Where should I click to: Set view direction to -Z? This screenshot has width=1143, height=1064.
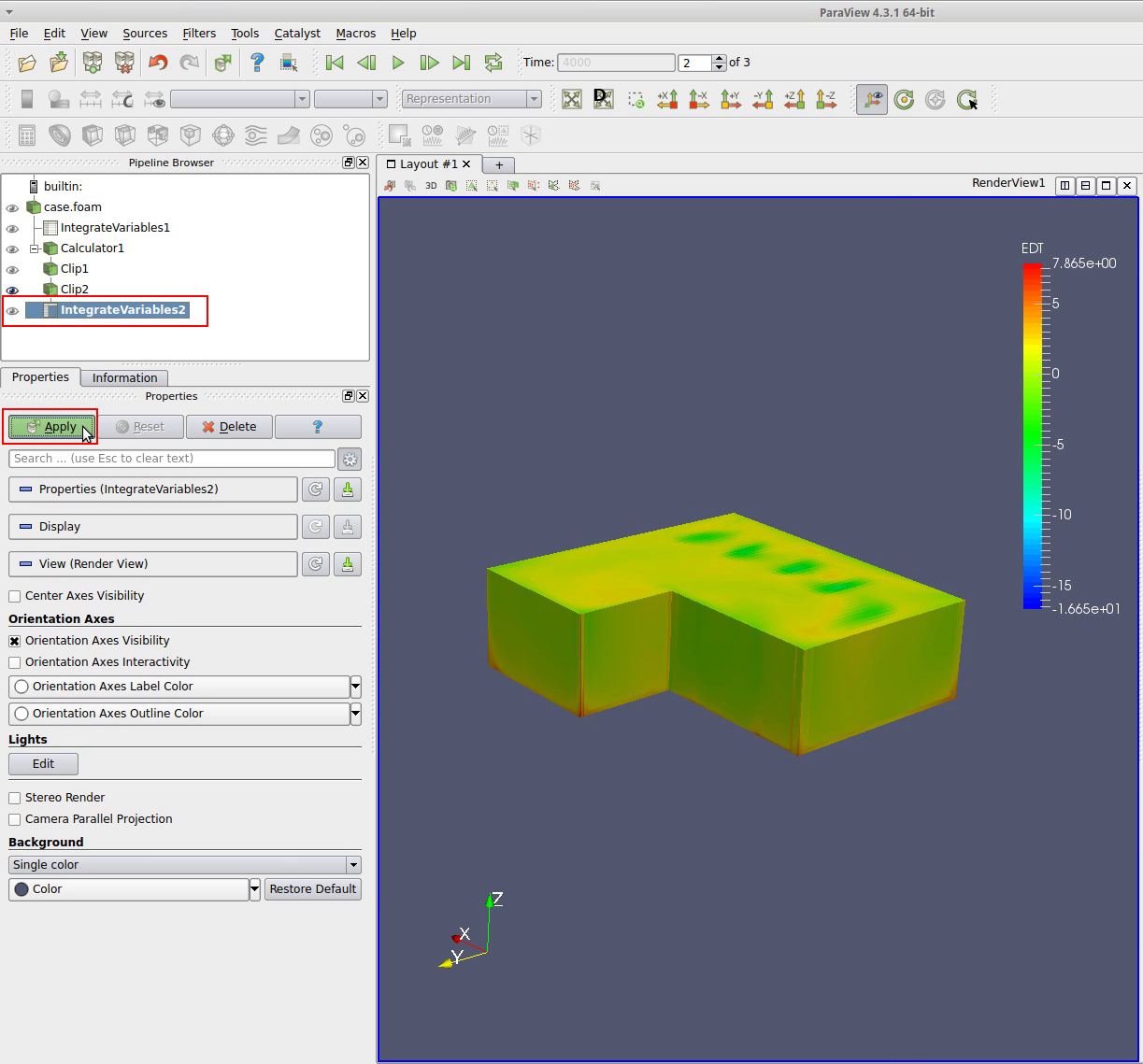(826, 99)
